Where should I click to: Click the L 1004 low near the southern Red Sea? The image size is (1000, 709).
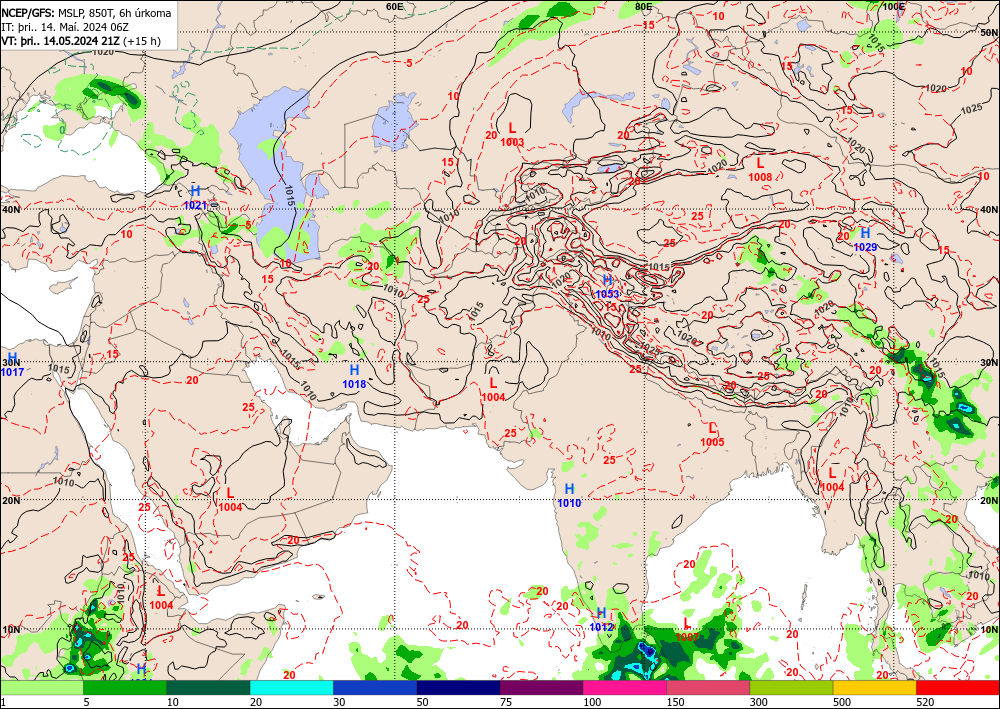pyautogui.click(x=161, y=597)
